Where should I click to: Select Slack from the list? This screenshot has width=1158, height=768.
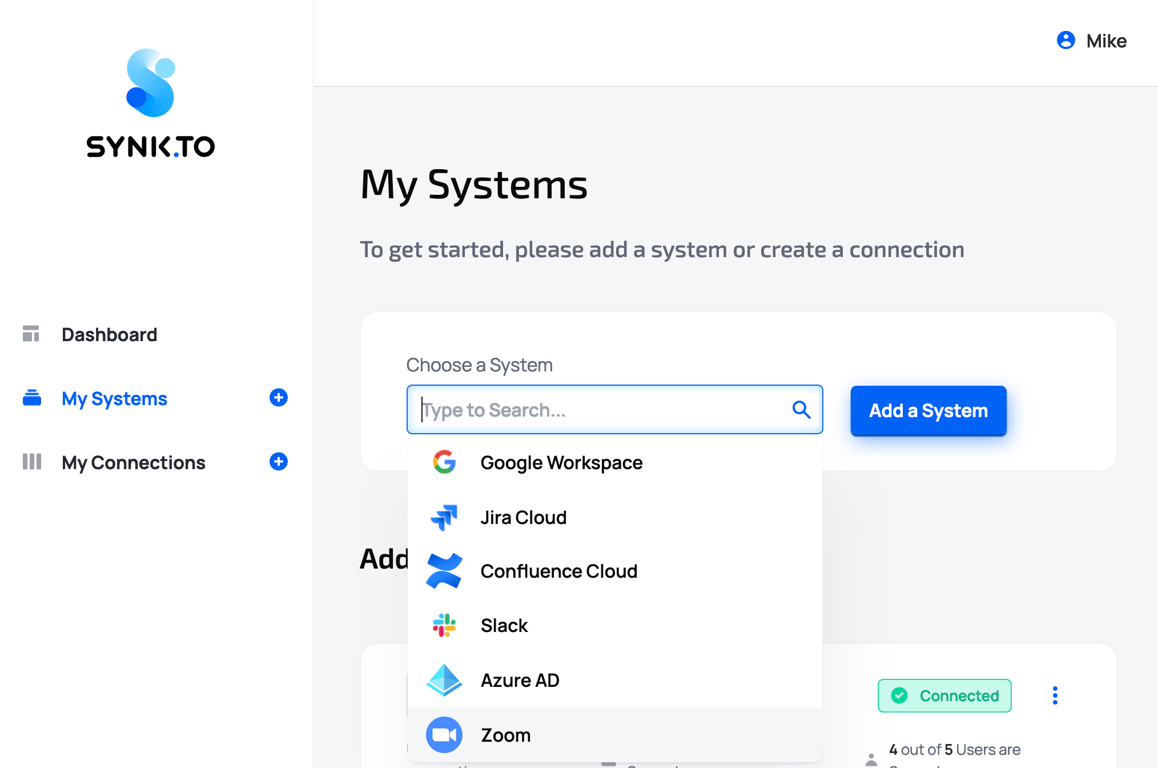614,625
